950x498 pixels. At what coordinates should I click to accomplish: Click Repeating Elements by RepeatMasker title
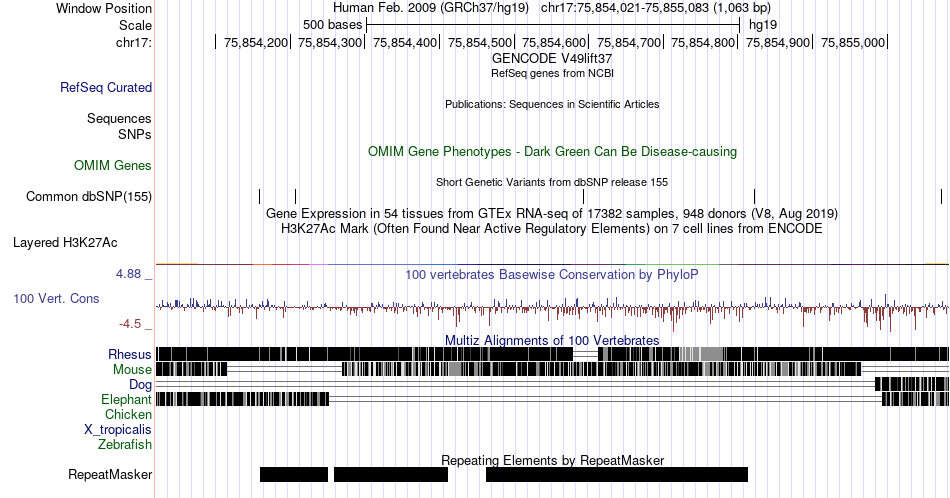[x=552, y=460]
